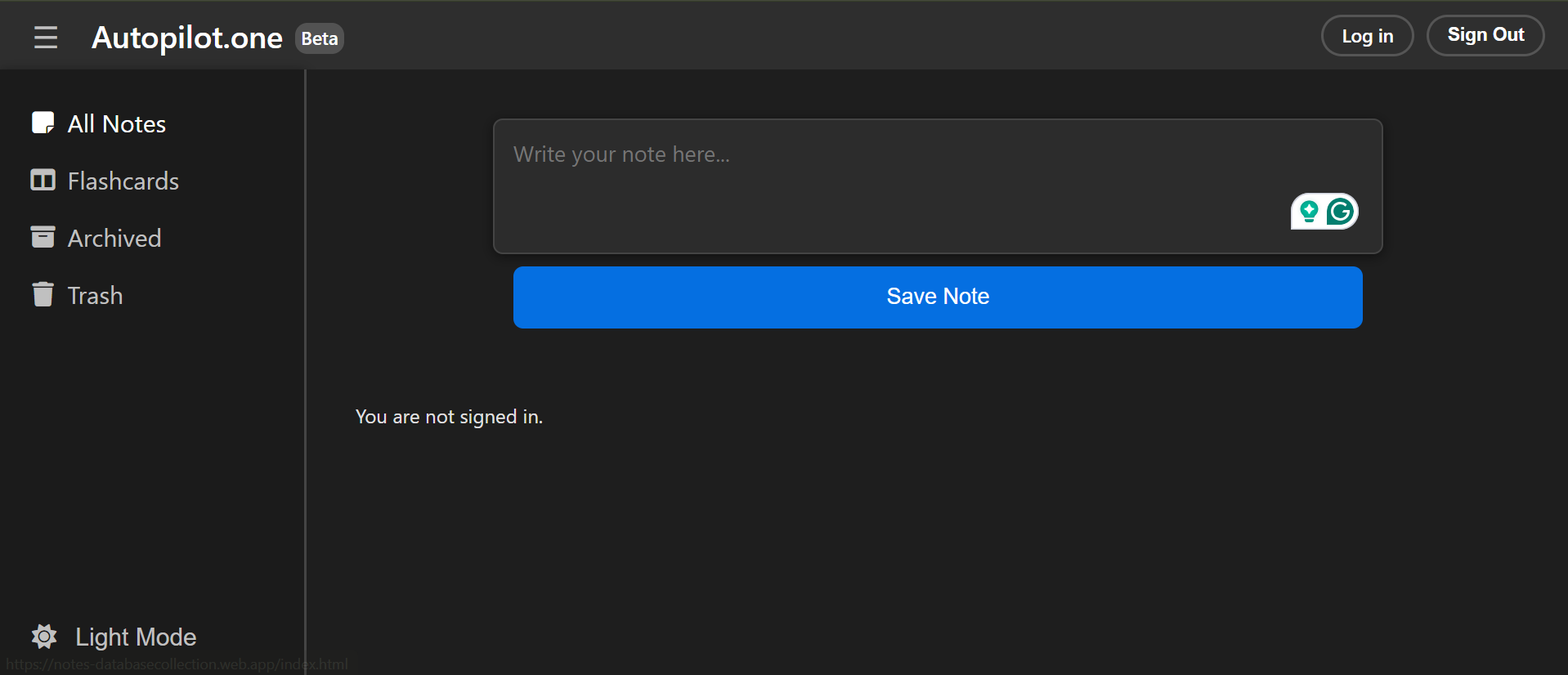Click the archive box icon in sidebar
The height and width of the screenshot is (675, 1568).
click(x=43, y=237)
